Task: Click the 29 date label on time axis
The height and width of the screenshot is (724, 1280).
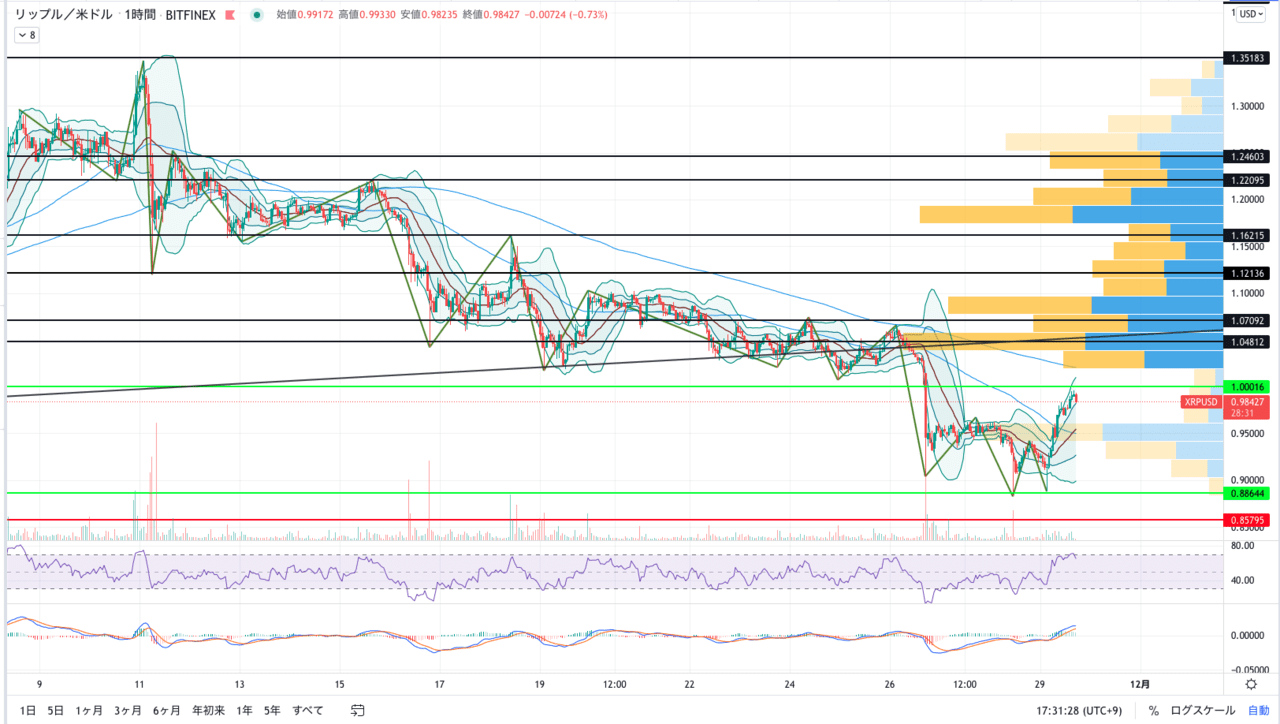Action: point(1039,684)
